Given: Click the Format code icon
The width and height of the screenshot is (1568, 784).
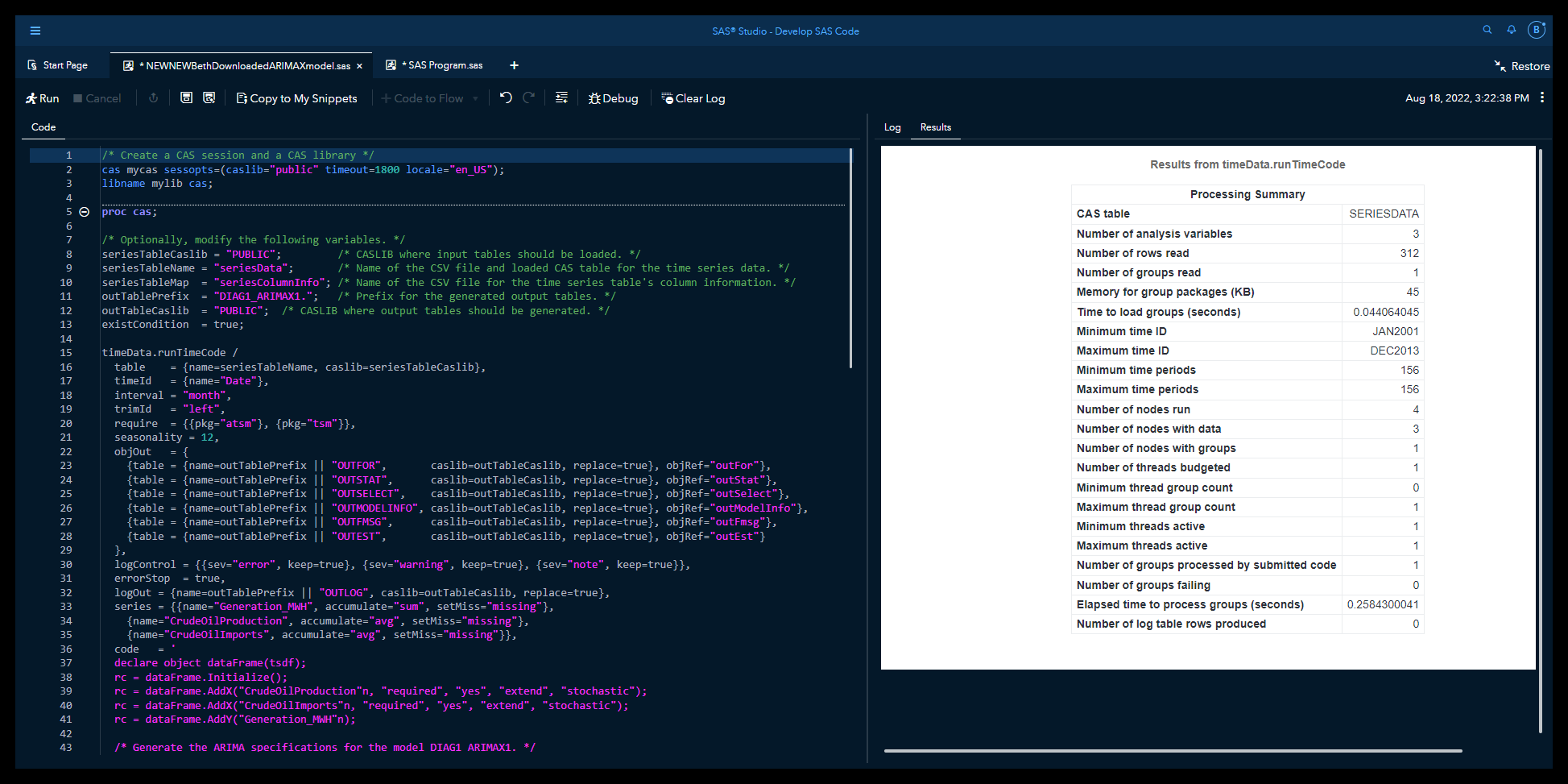Looking at the screenshot, I should [561, 97].
